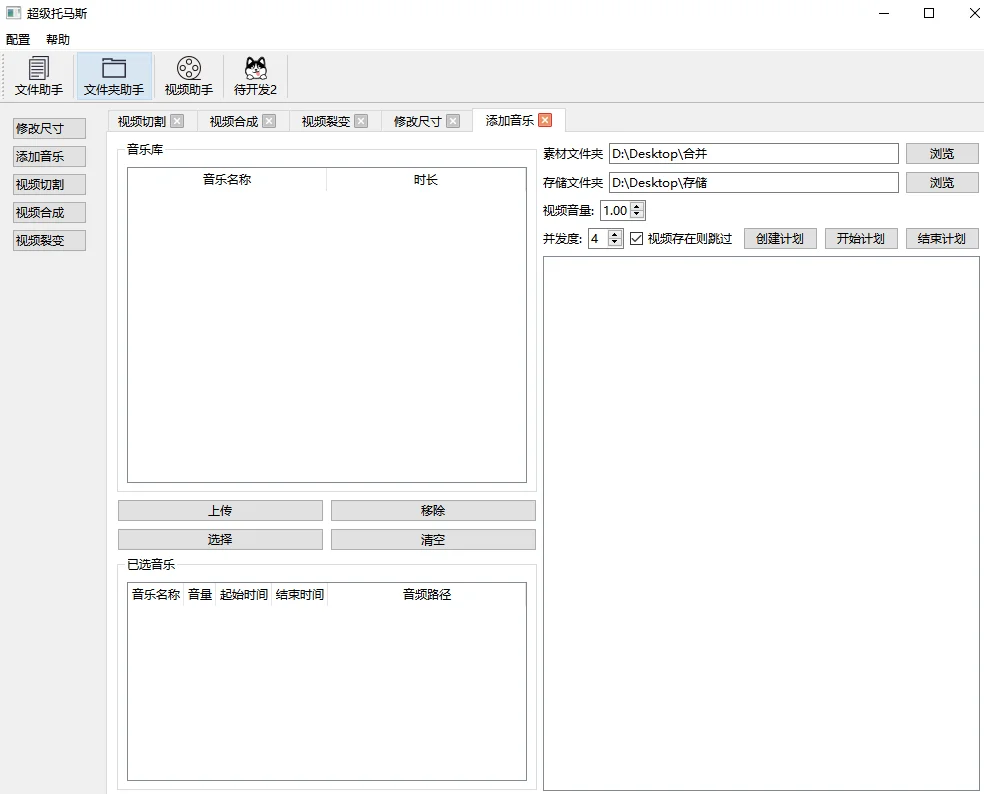Close the 添加音乐 tab
The height and width of the screenshot is (794, 984).
tap(545, 120)
